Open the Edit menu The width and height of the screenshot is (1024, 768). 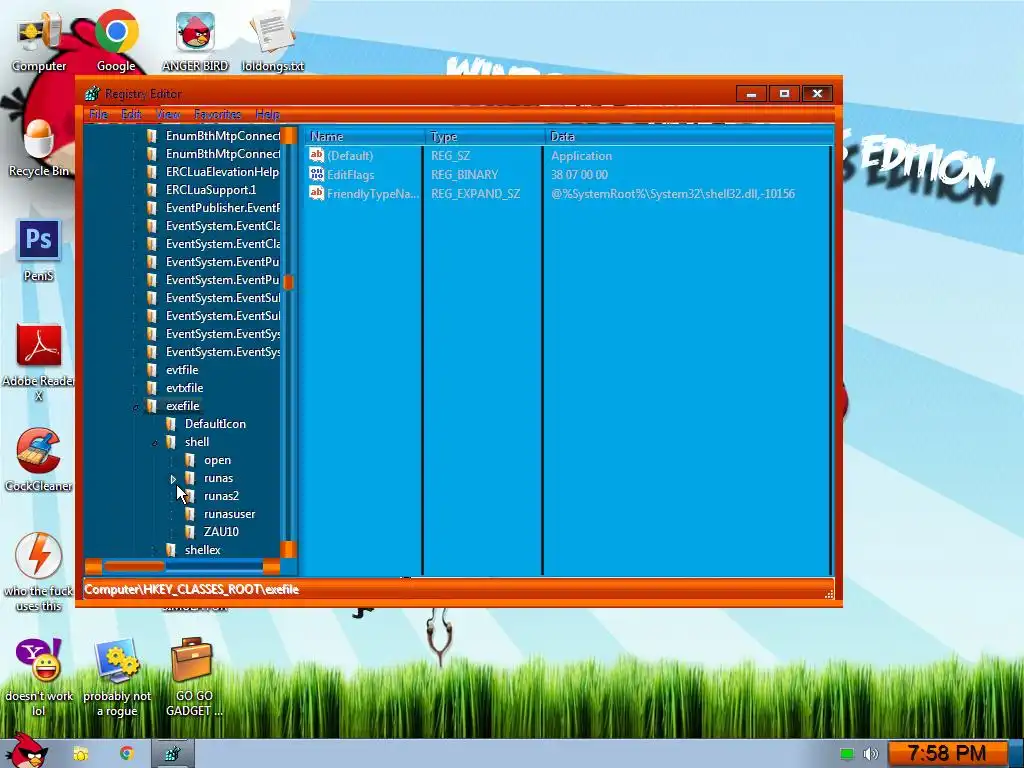pos(131,114)
